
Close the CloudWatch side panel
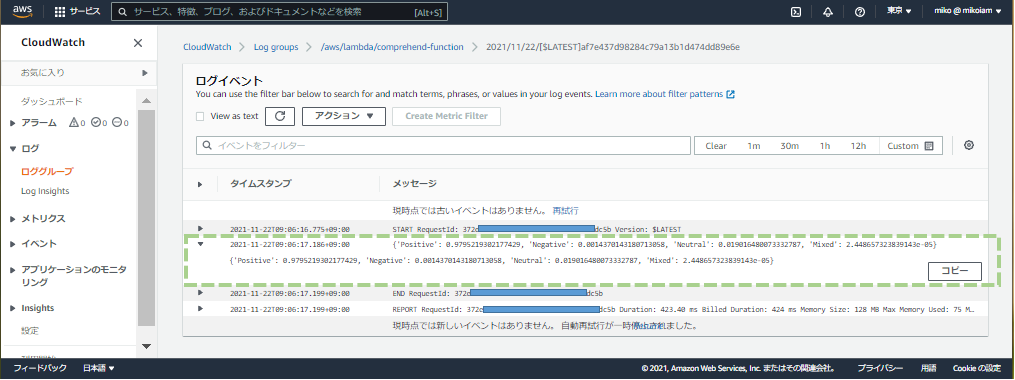click(x=138, y=43)
